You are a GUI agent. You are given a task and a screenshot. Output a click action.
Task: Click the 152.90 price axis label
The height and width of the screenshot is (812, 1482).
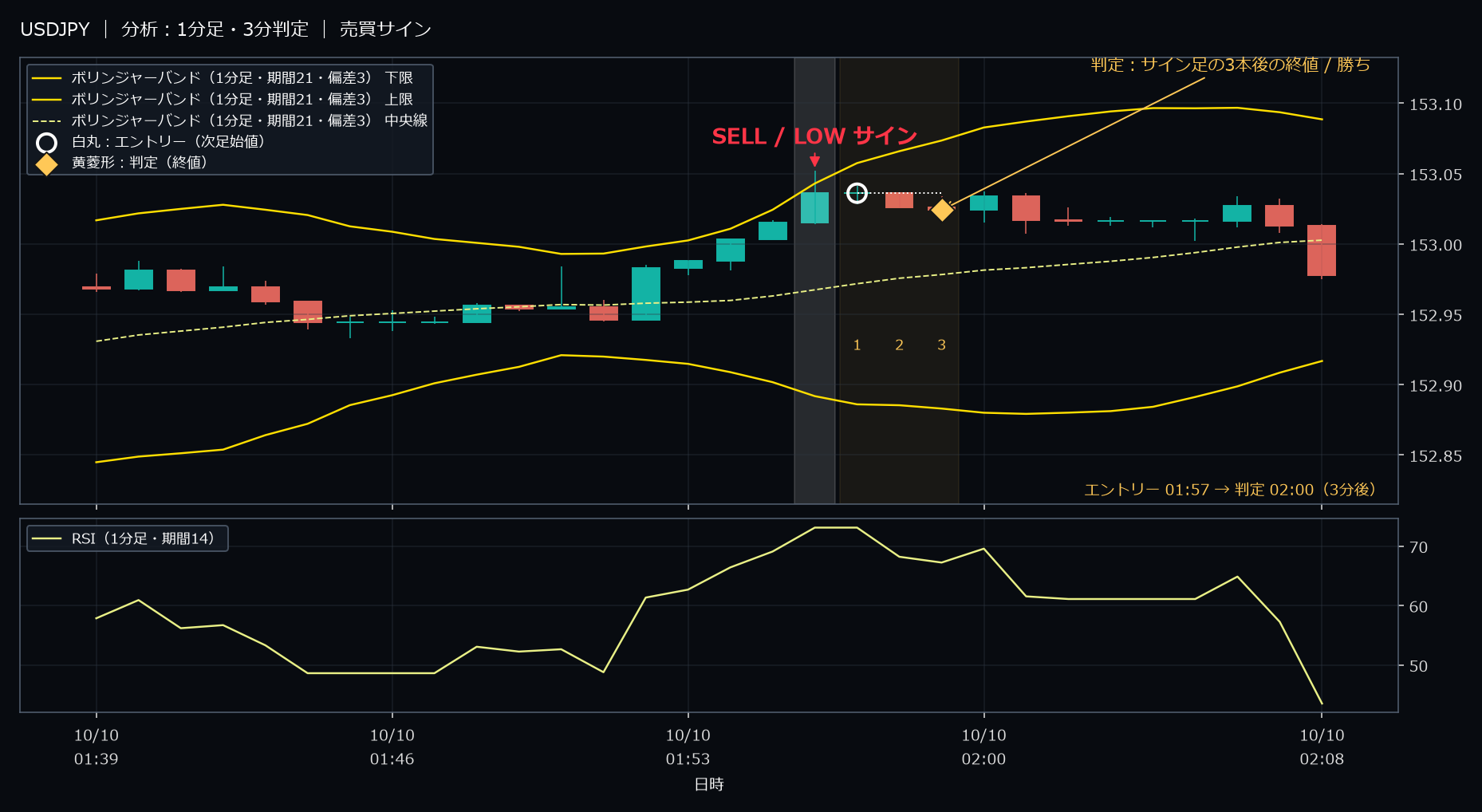point(1436,385)
